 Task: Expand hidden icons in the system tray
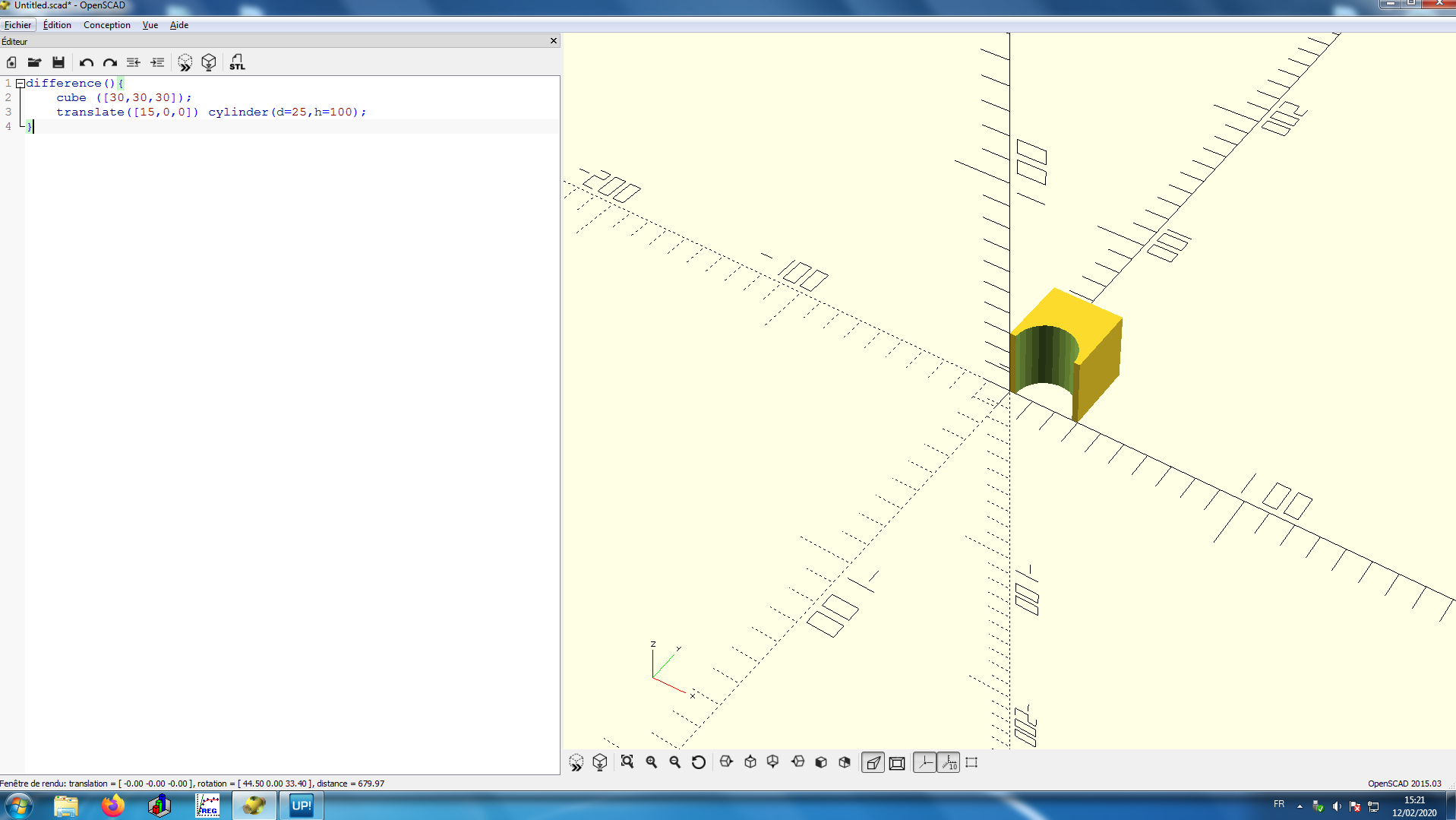(1300, 806)
